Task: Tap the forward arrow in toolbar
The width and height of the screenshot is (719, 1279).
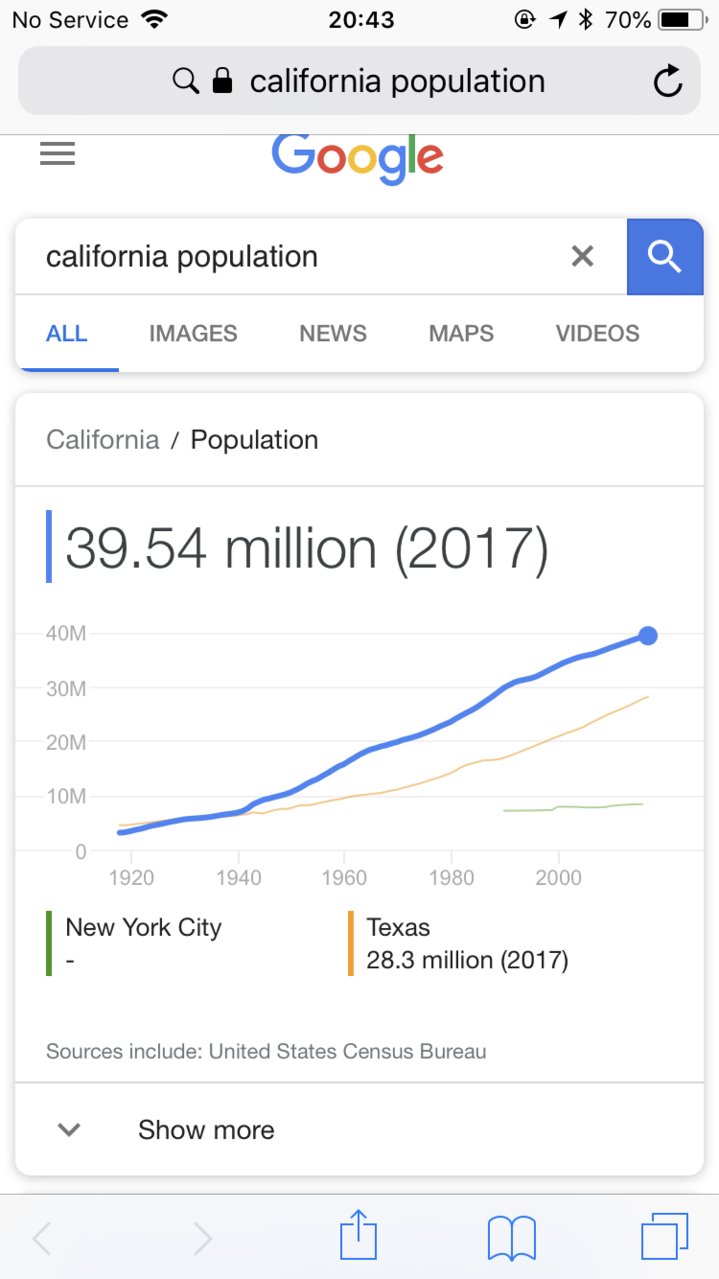Action: click(x=203, y=1239)
